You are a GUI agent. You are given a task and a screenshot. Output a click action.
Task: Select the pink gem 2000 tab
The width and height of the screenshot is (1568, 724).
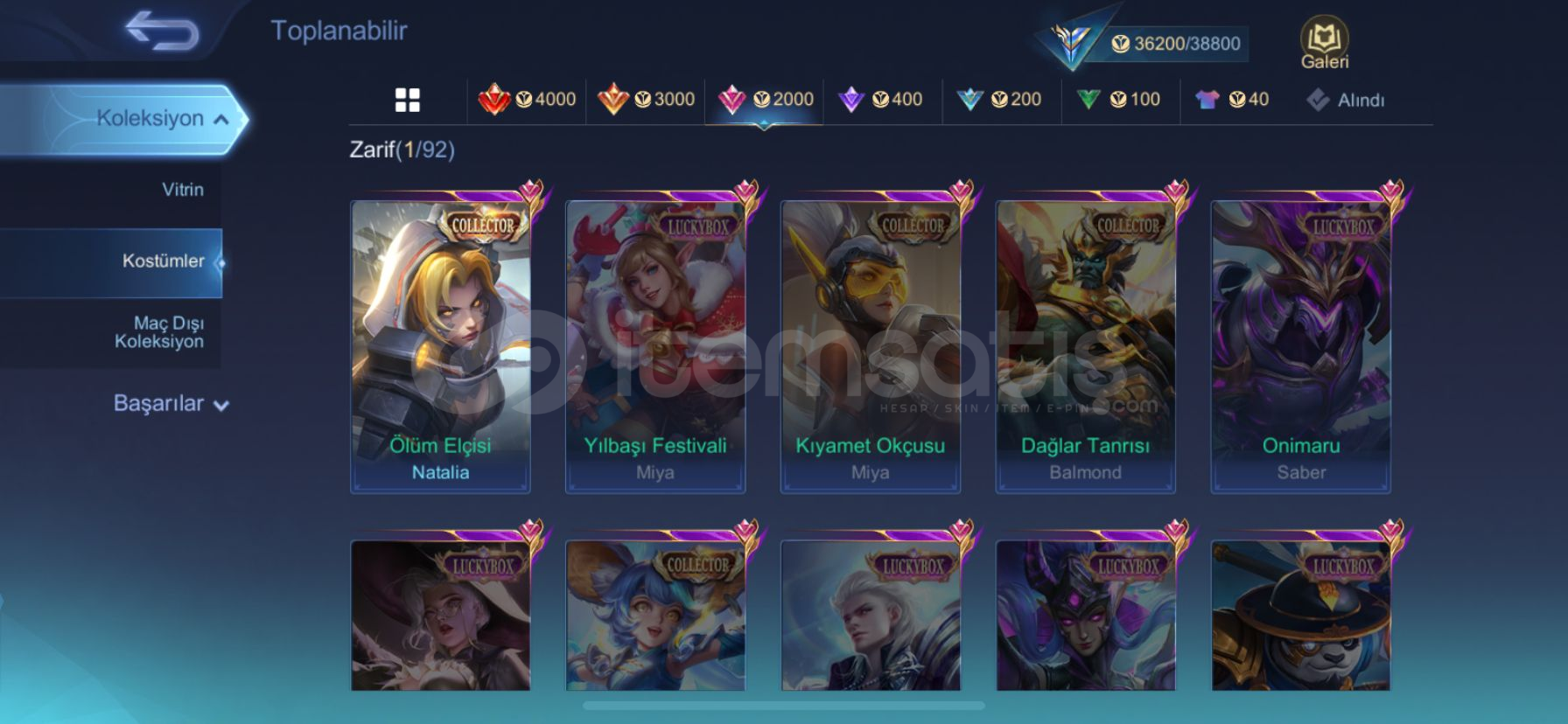[x=765, y=100]
